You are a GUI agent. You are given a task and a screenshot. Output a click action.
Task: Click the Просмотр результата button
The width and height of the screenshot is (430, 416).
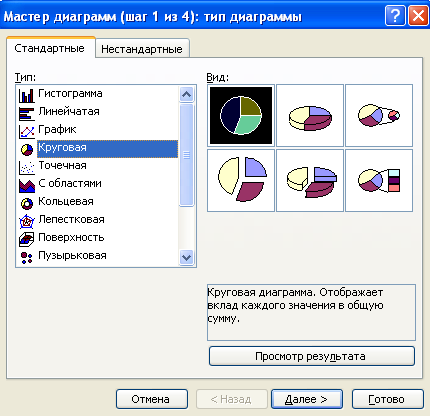tap(312, 356)
